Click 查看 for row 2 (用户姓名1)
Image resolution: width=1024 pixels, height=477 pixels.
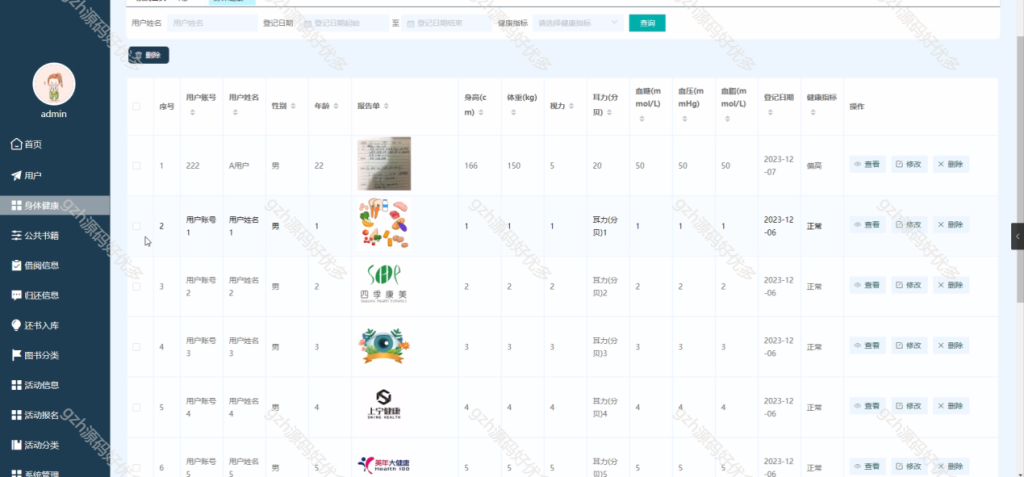coord(867,224)
